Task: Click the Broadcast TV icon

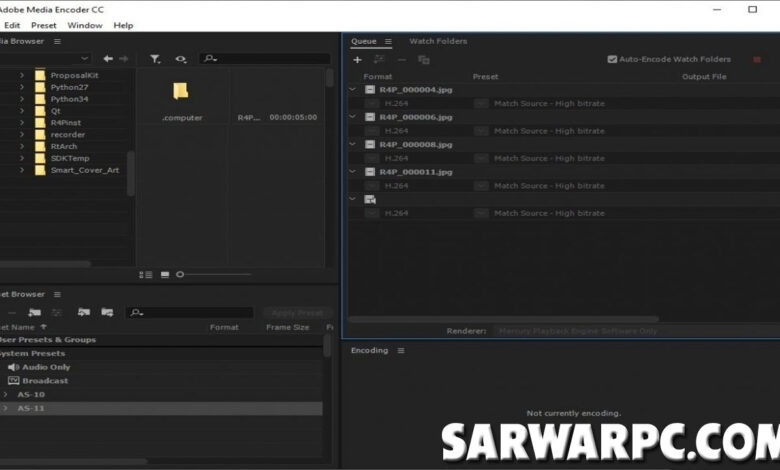Action: pos(13,381)
